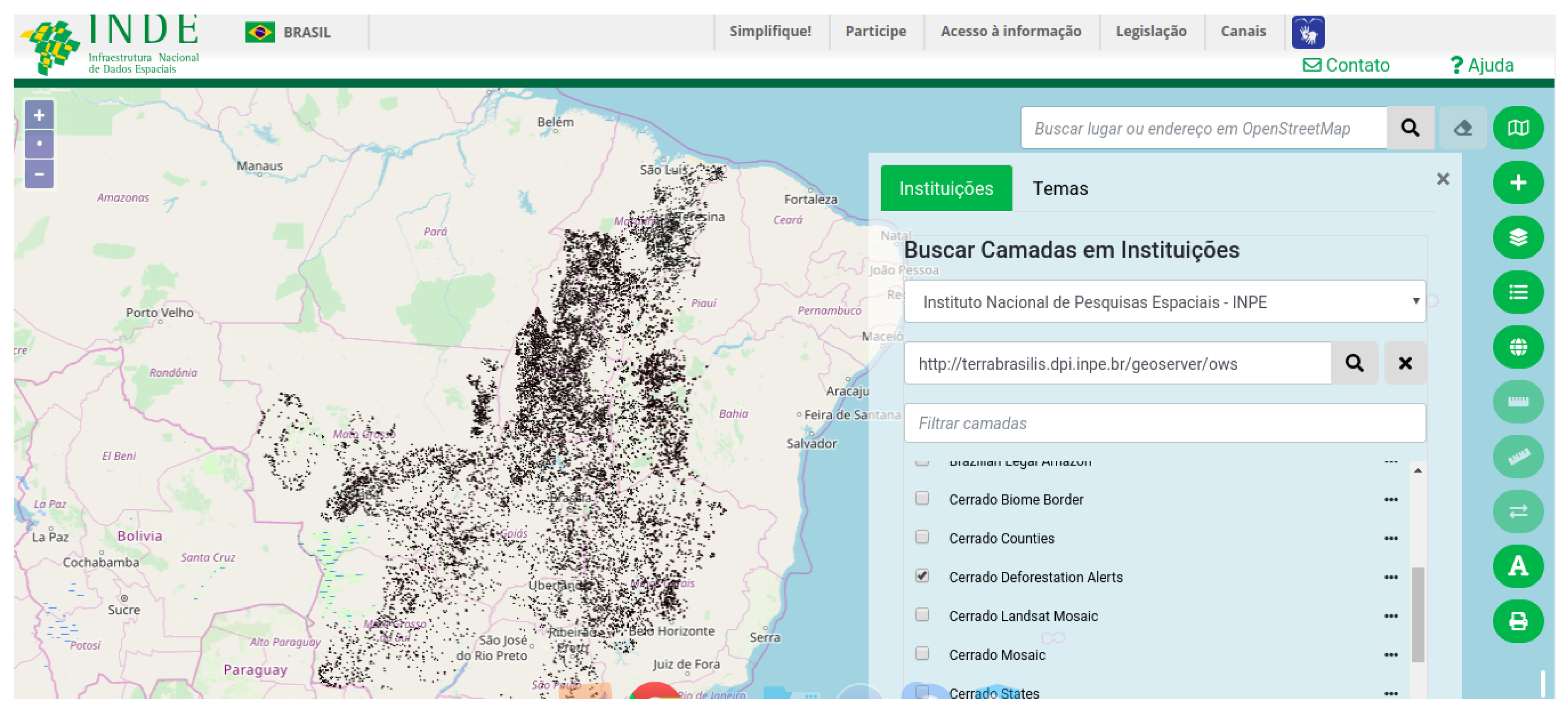Open the Legislação menu item
This screenshot has width=1568, height=709.
[1150, 31]
